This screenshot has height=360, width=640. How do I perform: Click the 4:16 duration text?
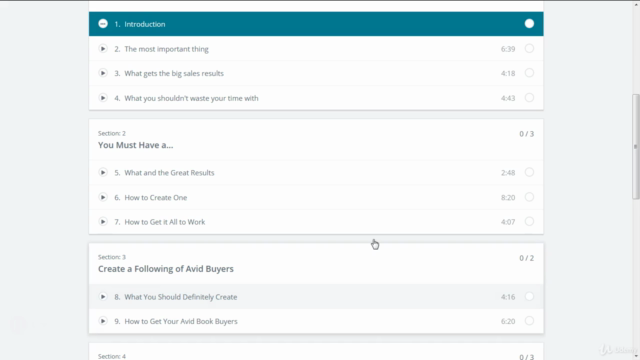point(508,297)
